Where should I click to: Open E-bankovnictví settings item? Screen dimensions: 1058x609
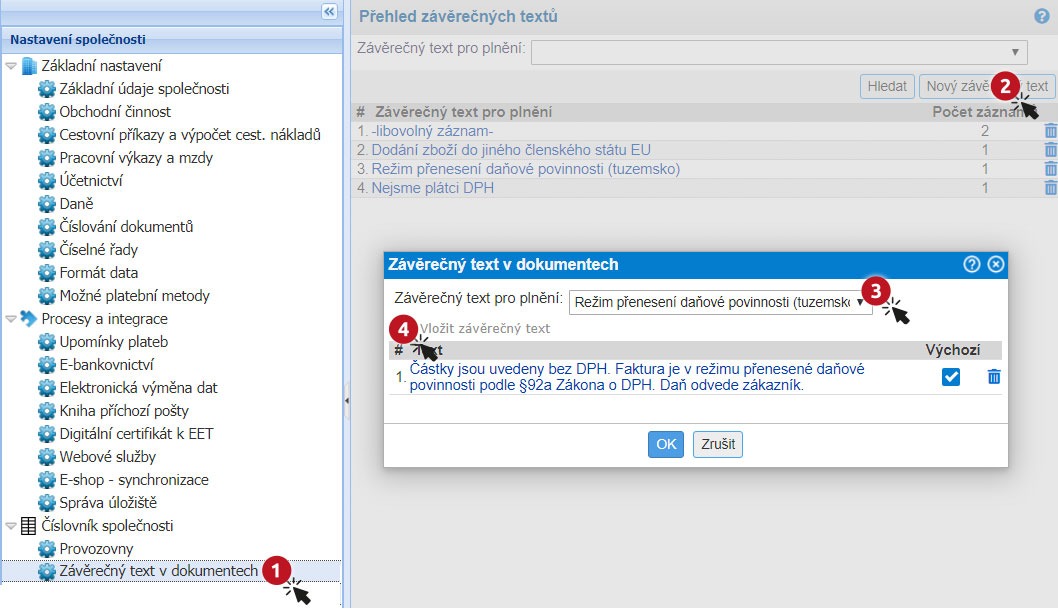click(106, 365)
